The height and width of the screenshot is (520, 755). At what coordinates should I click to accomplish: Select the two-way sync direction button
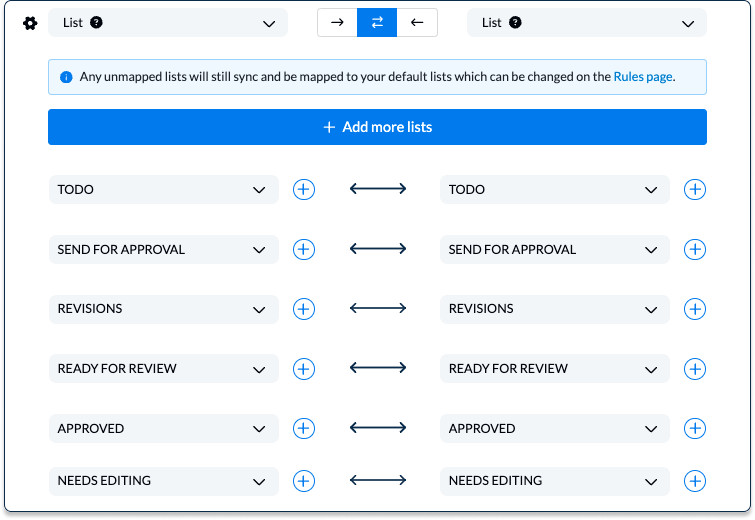377,22
